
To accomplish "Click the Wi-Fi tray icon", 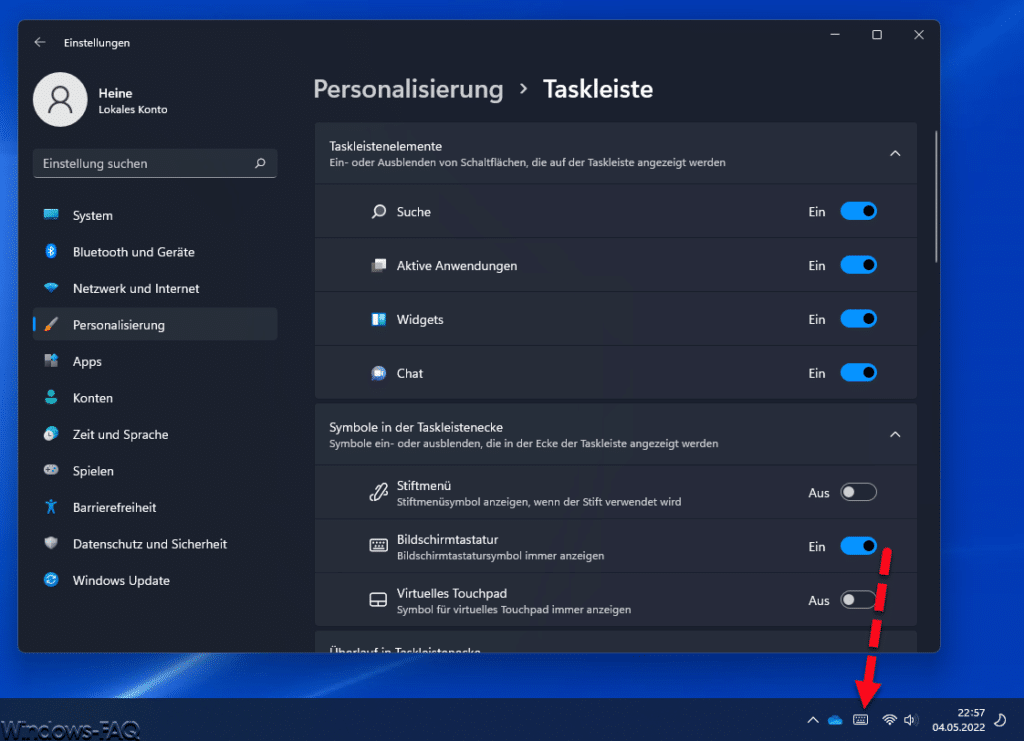I will (889, 720).
